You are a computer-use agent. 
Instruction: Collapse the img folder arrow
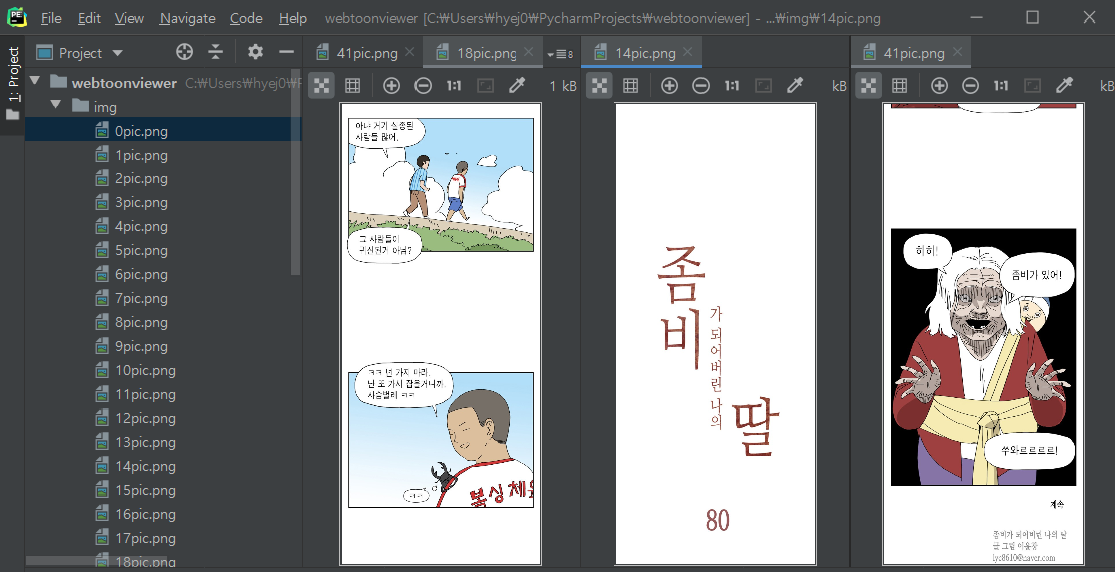56,105
